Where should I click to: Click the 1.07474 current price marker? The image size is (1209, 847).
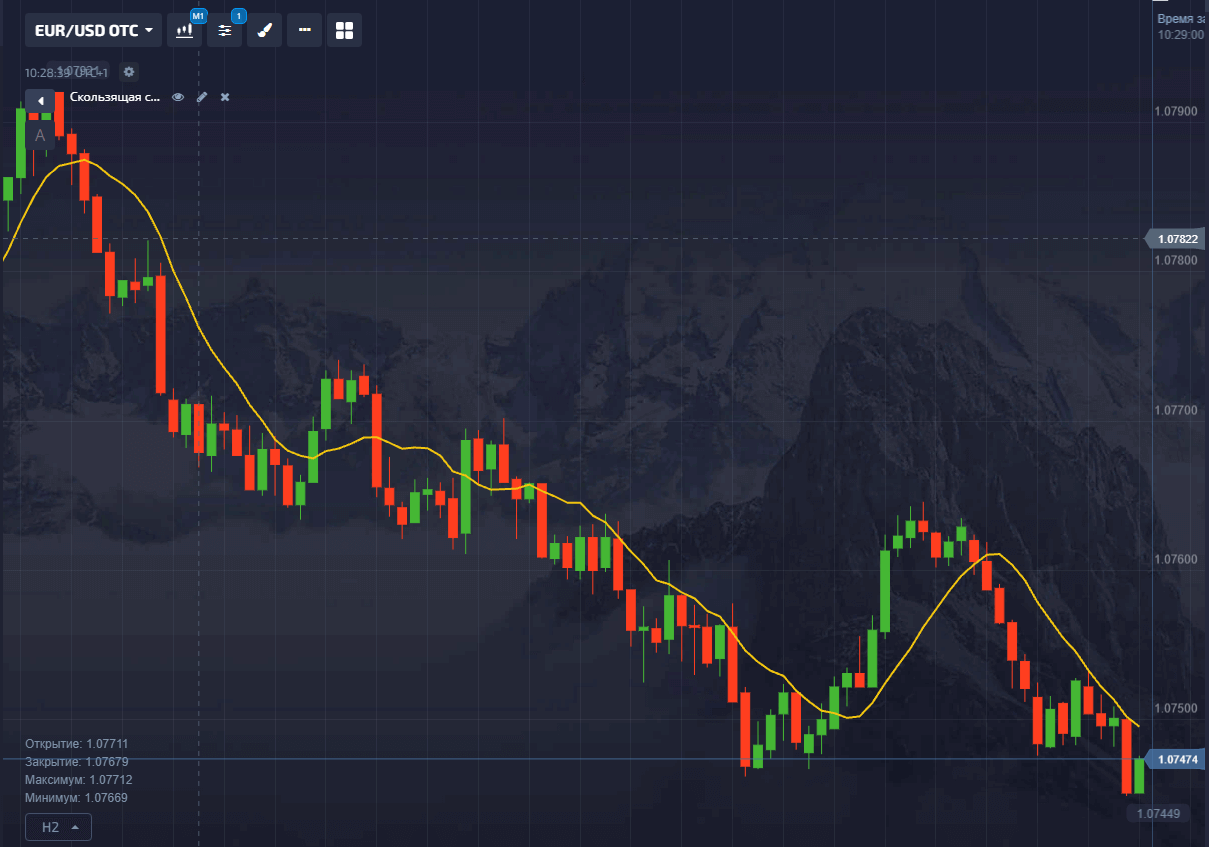pos(1176,760)
